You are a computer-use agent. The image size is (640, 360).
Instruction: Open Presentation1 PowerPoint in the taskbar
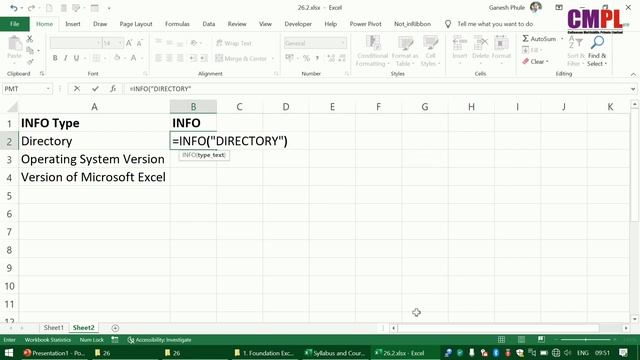click(x=54, y=353)
